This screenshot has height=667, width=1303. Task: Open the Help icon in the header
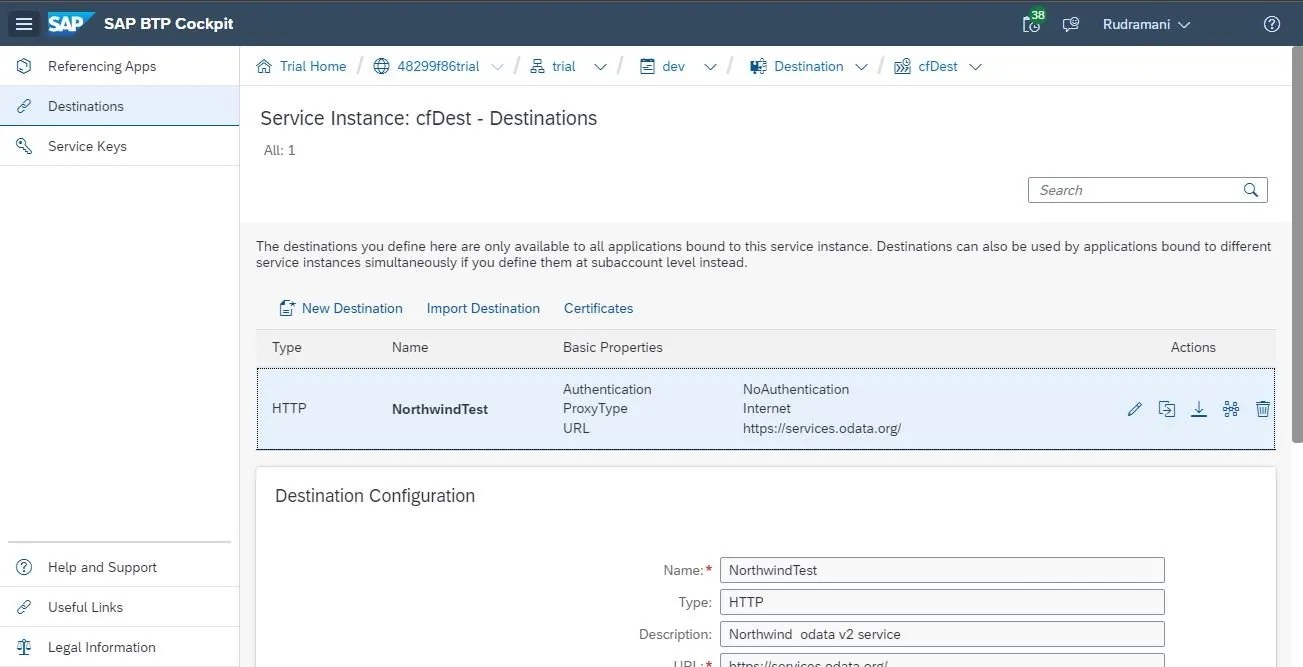1271,24
